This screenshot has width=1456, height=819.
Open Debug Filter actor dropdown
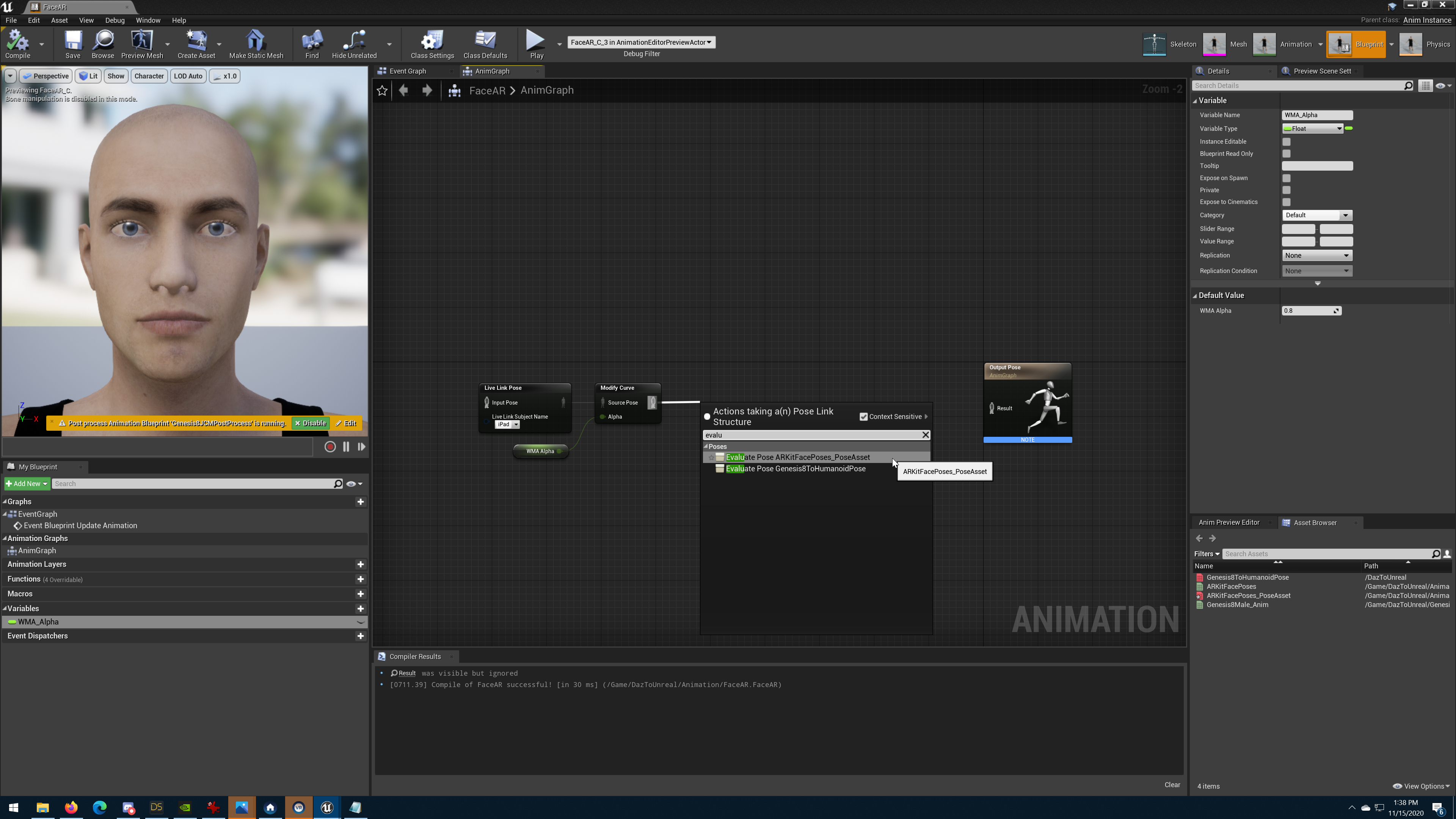[x=641, y=42]
